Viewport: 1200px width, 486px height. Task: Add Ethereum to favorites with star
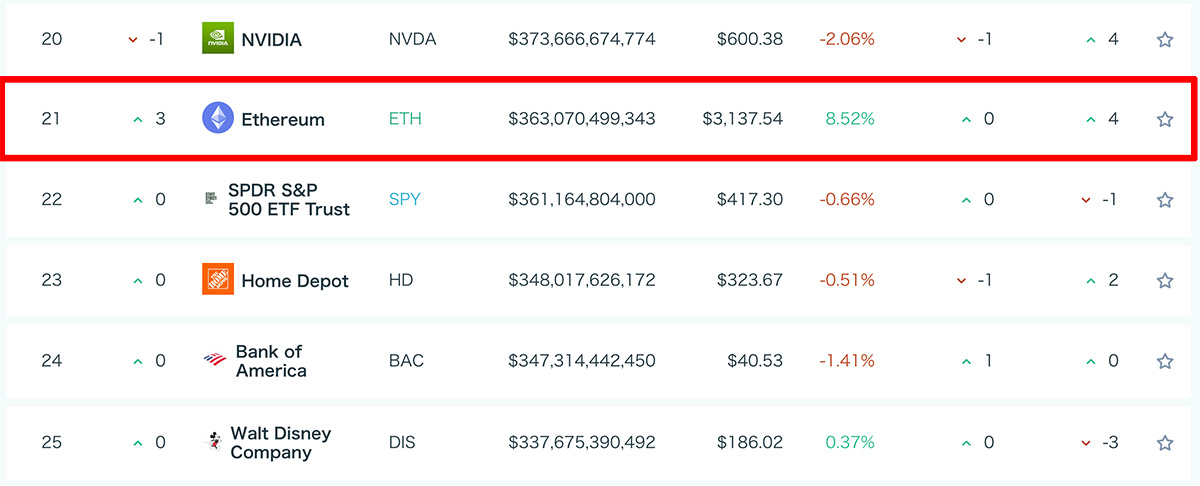point(1164,120)
